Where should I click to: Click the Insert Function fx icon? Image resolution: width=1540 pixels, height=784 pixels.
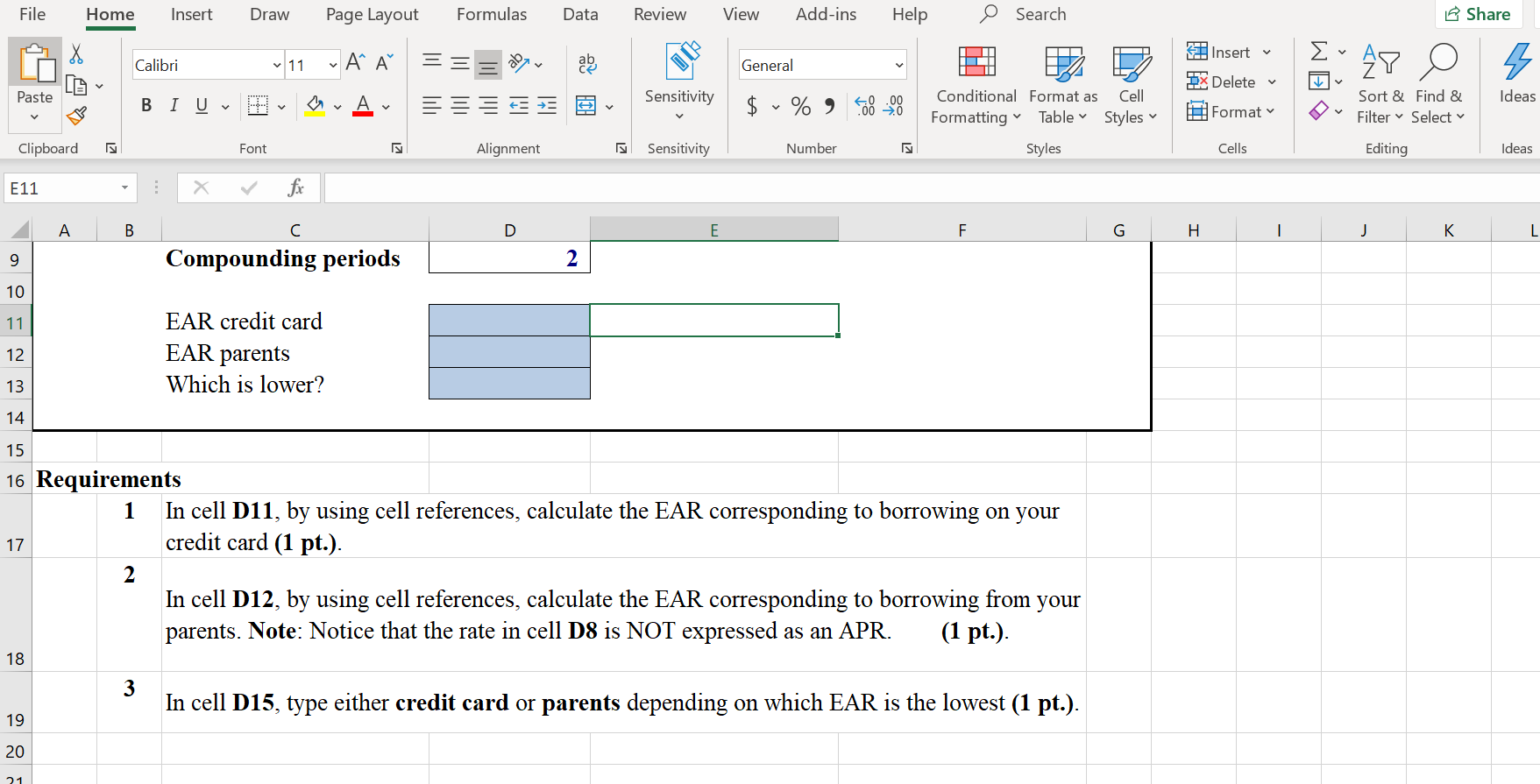tap(296, 187)
